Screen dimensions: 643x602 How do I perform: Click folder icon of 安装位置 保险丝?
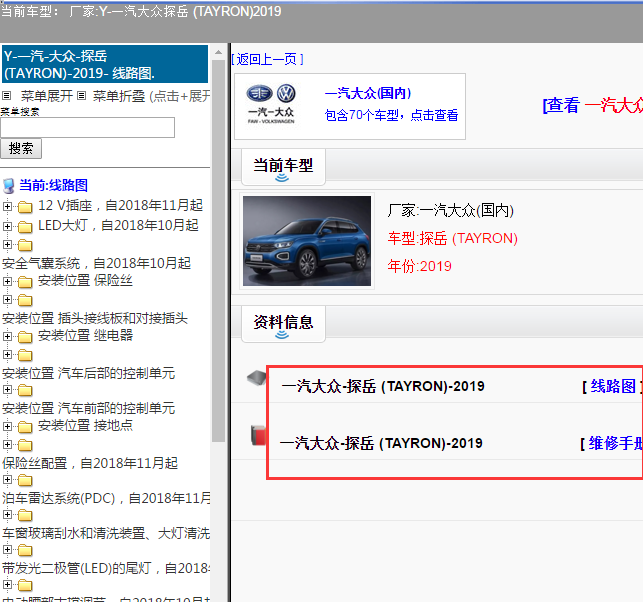coord(25,282)
